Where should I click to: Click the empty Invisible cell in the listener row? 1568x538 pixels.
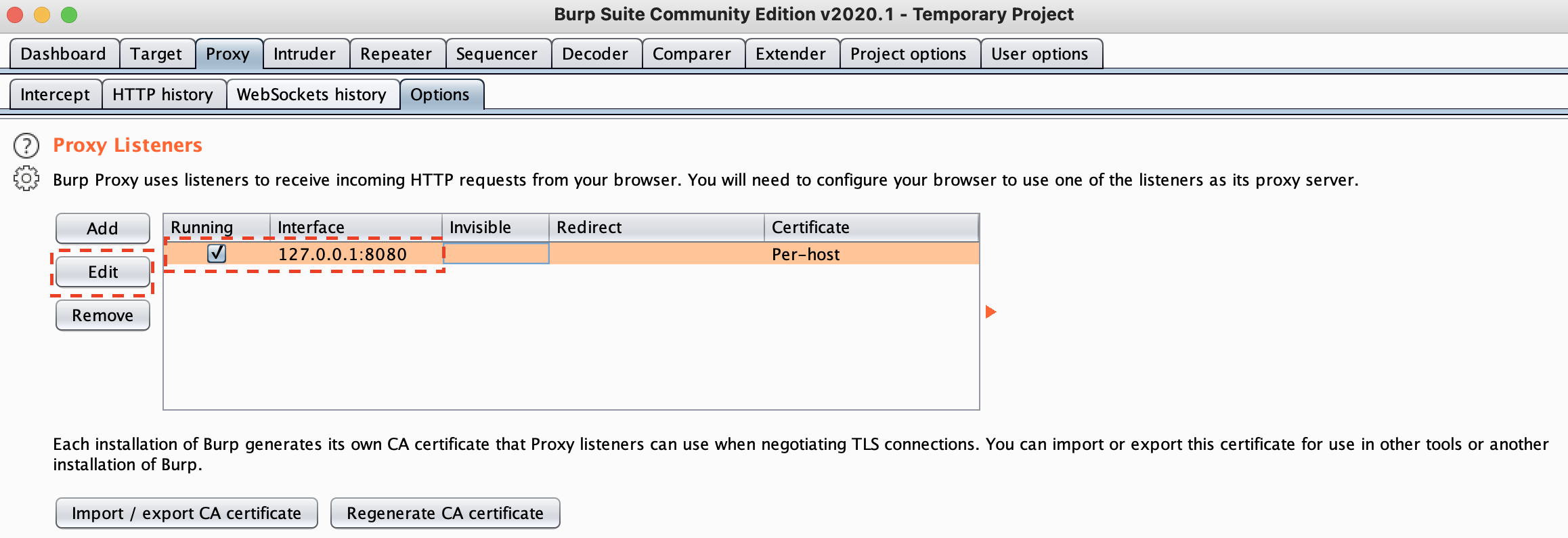[496, 254]
